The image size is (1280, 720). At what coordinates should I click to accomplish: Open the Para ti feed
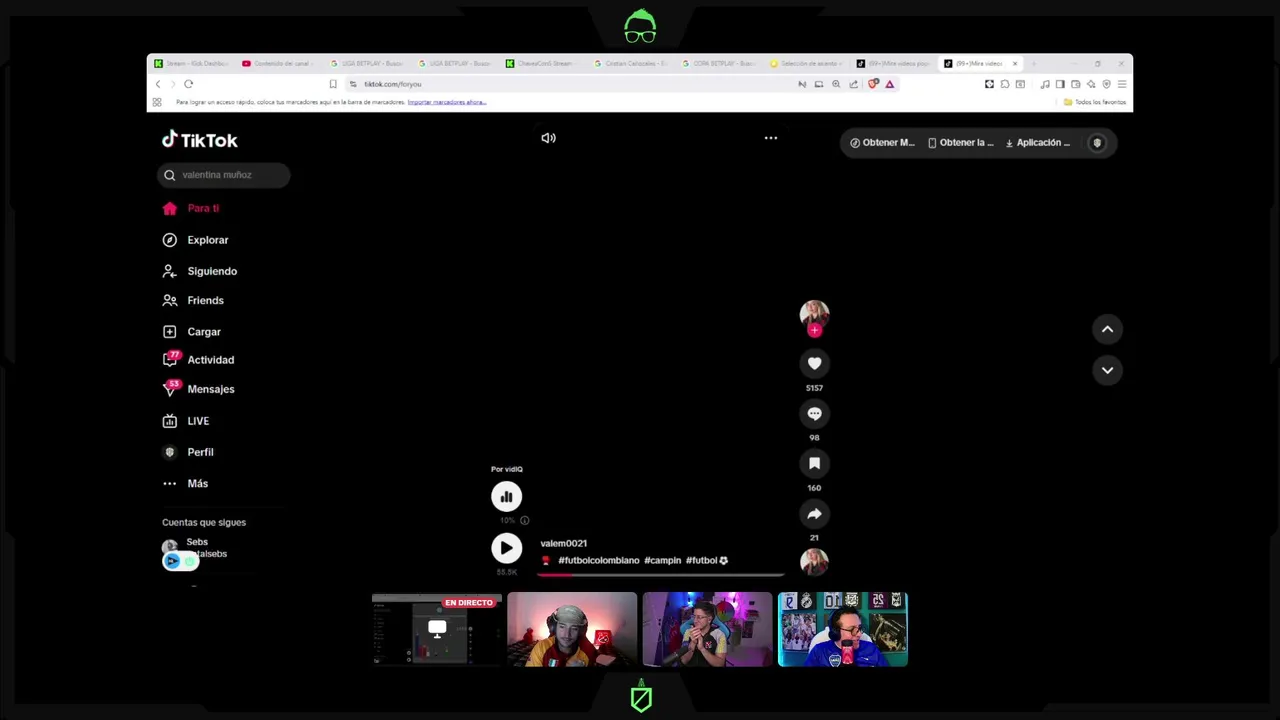tap(190, 208)
